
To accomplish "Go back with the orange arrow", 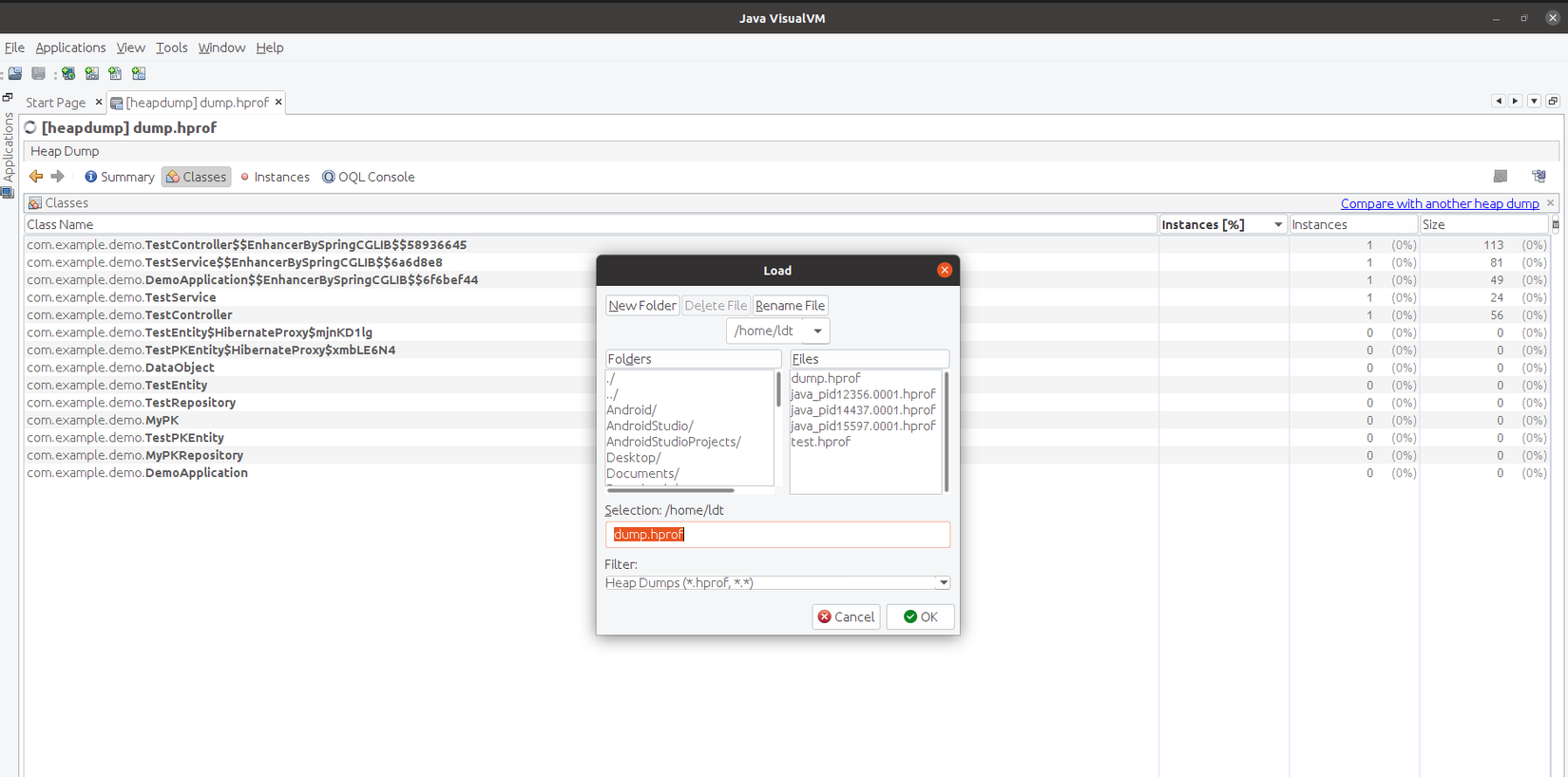I will (x=36, y=177).
